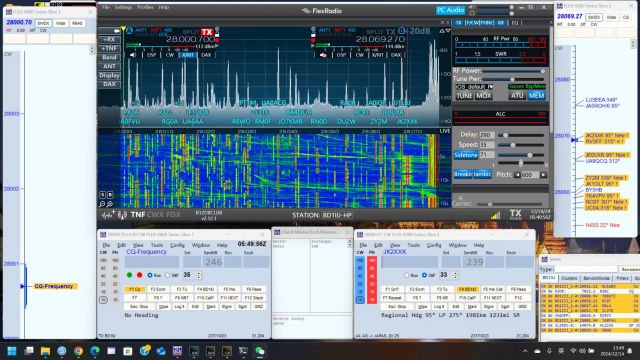Viewport: 640px width, 360px height.
Task: Increase CW speed stepper in left entry window
Action: [x=199, y=273]
